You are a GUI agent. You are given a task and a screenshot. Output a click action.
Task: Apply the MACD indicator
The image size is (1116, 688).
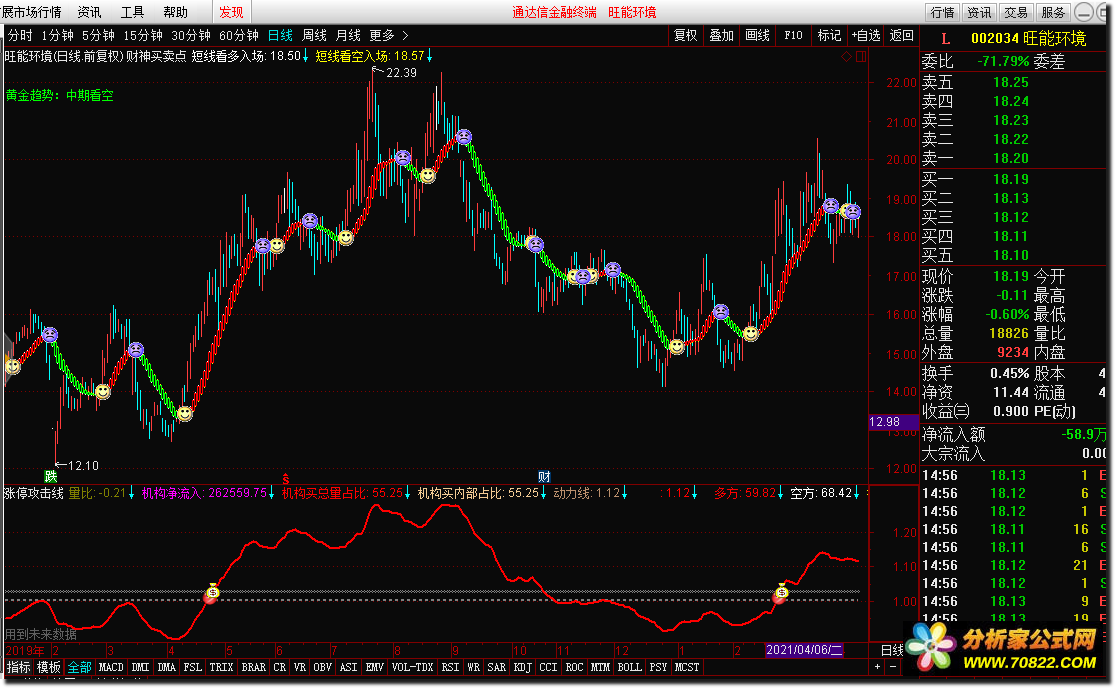pyautogui.click(x=110, y=667)
